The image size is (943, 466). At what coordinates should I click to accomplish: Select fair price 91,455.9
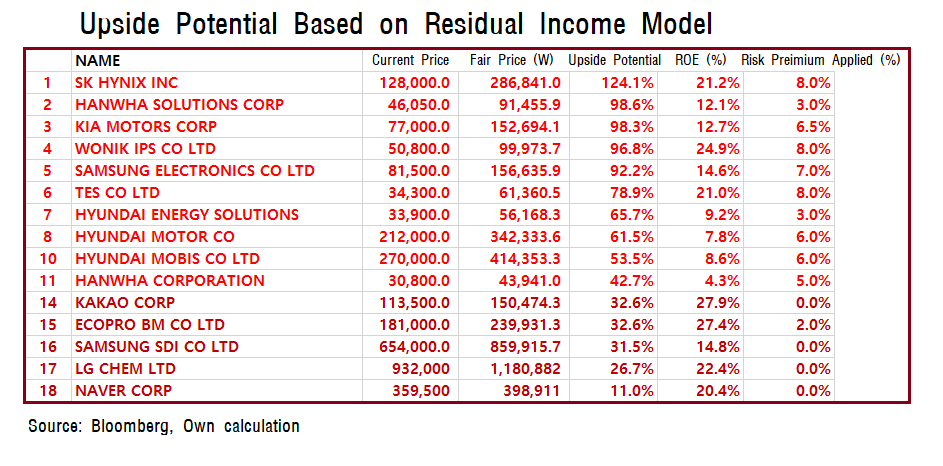point(530,105)
